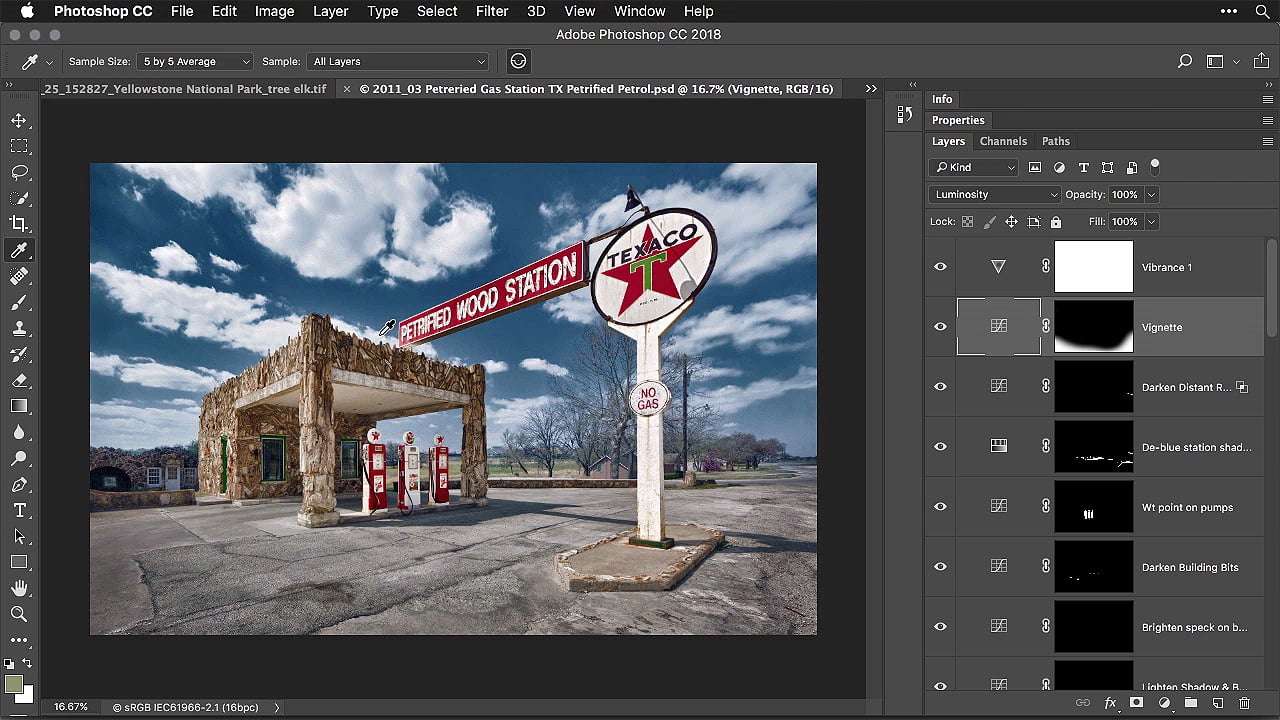Filter for adjustment layers icon
1280x720 pixels.
pyautogui.click(x=1059, y=168)
